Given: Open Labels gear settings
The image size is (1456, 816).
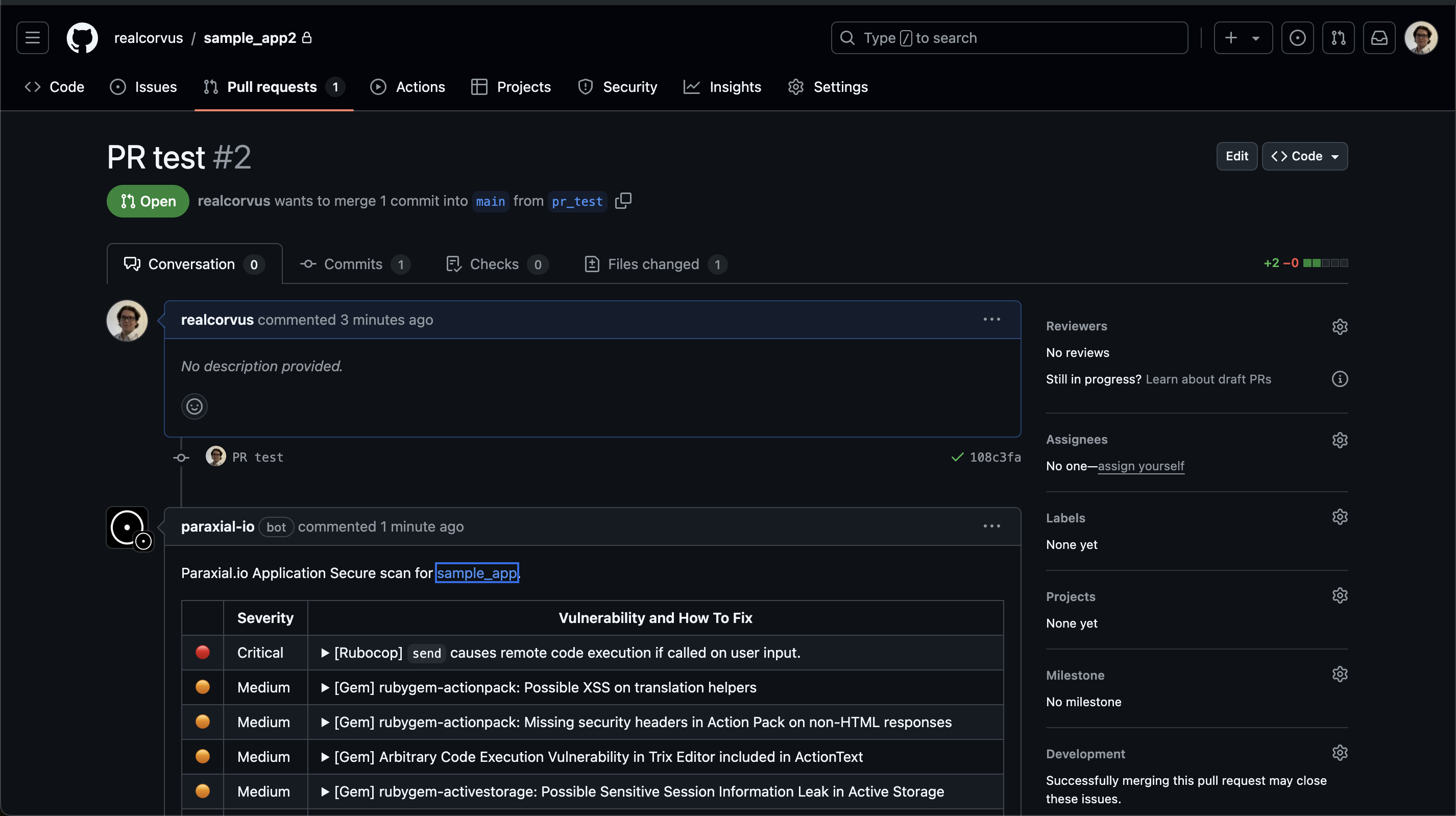Looking at the screenshot, I should 1340,517.
